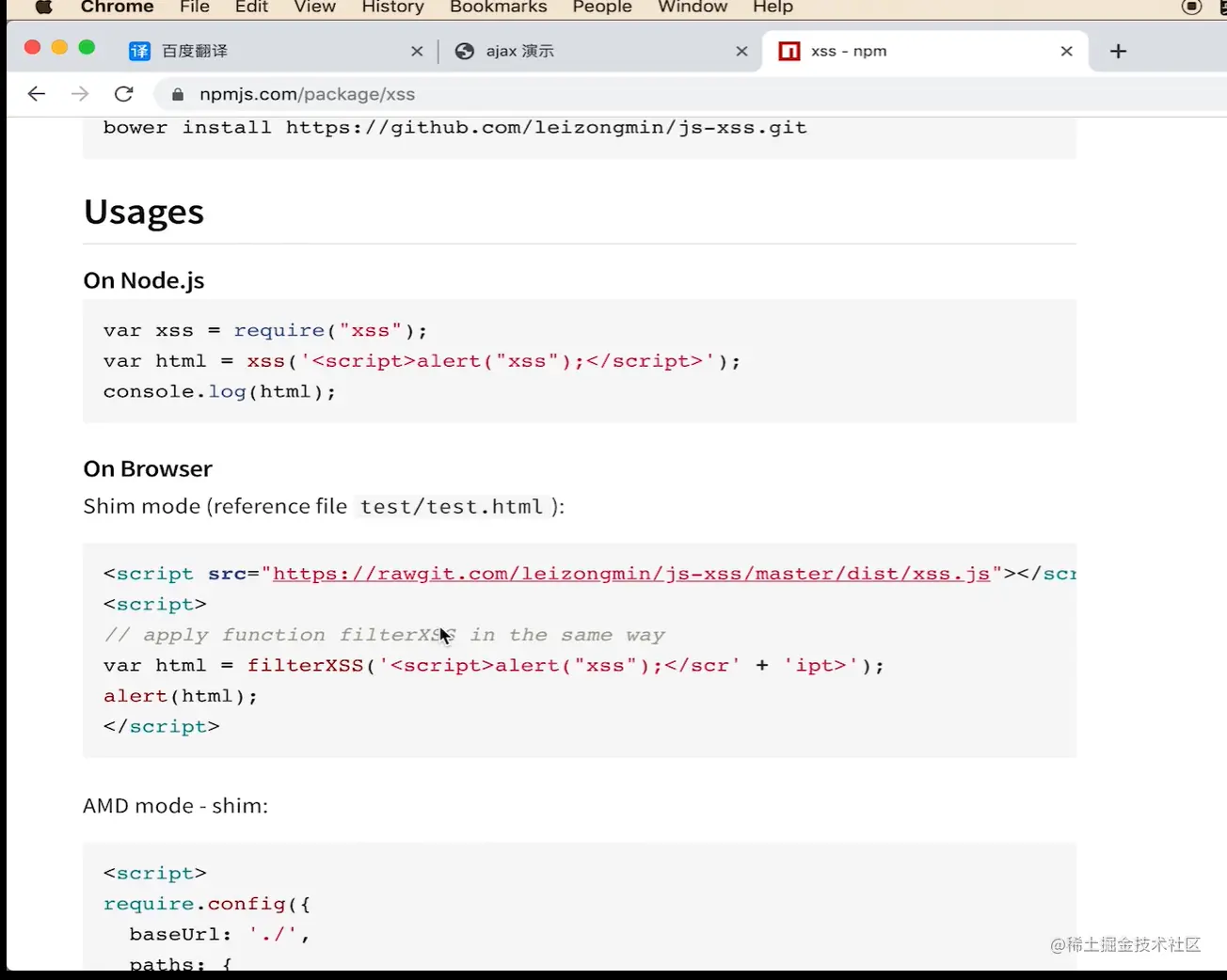Click the console.log(html); code line
Image resolution: width=1227 pixels, height=980 pixels.
coord(219,392)
